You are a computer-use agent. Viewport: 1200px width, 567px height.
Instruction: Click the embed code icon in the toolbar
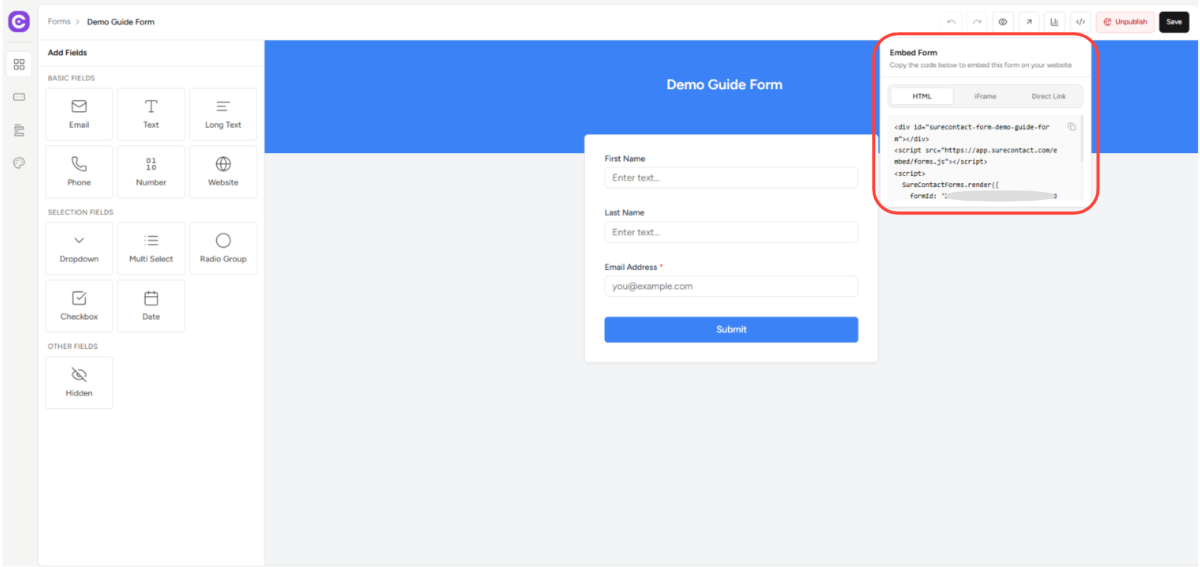1081,22
